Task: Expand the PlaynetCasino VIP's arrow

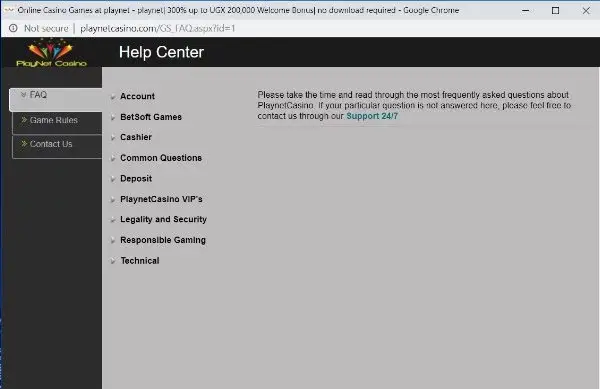Action: (113, 200)
